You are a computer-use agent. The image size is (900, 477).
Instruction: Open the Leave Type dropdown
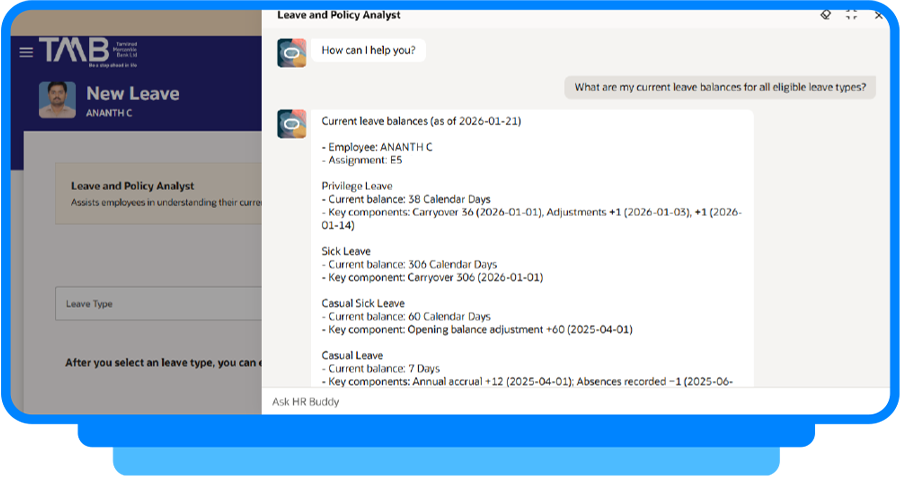(160, 303)
